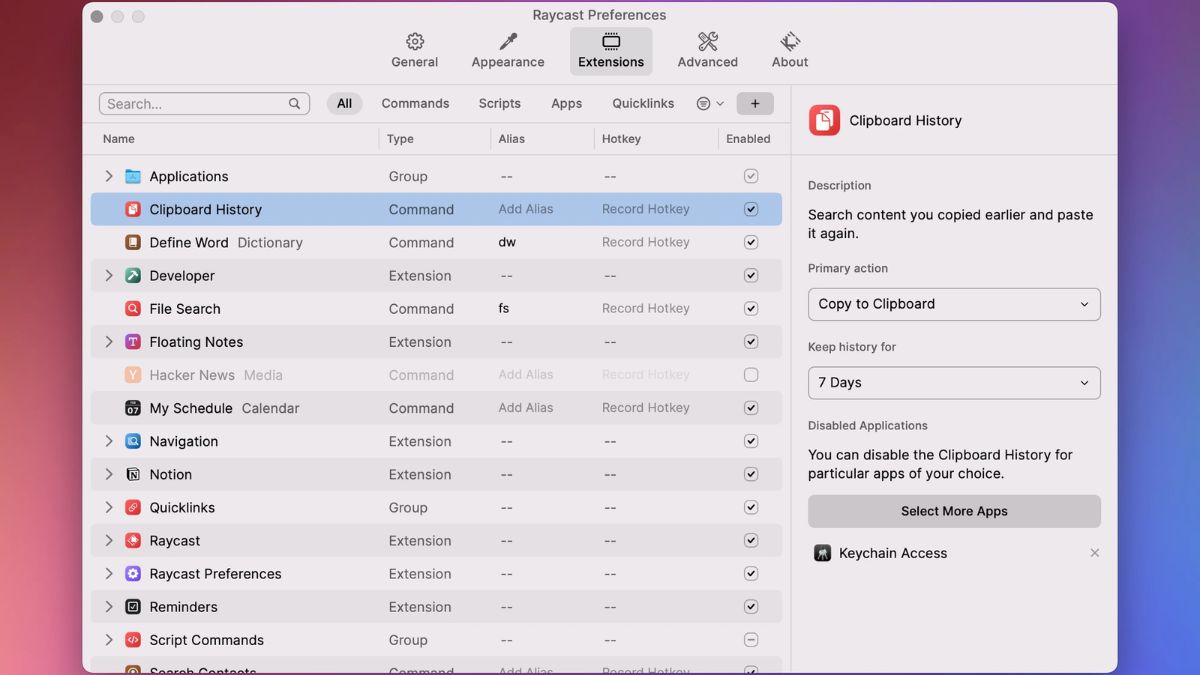
Task: Click Select More Apps button
Action: pos(954,511)
